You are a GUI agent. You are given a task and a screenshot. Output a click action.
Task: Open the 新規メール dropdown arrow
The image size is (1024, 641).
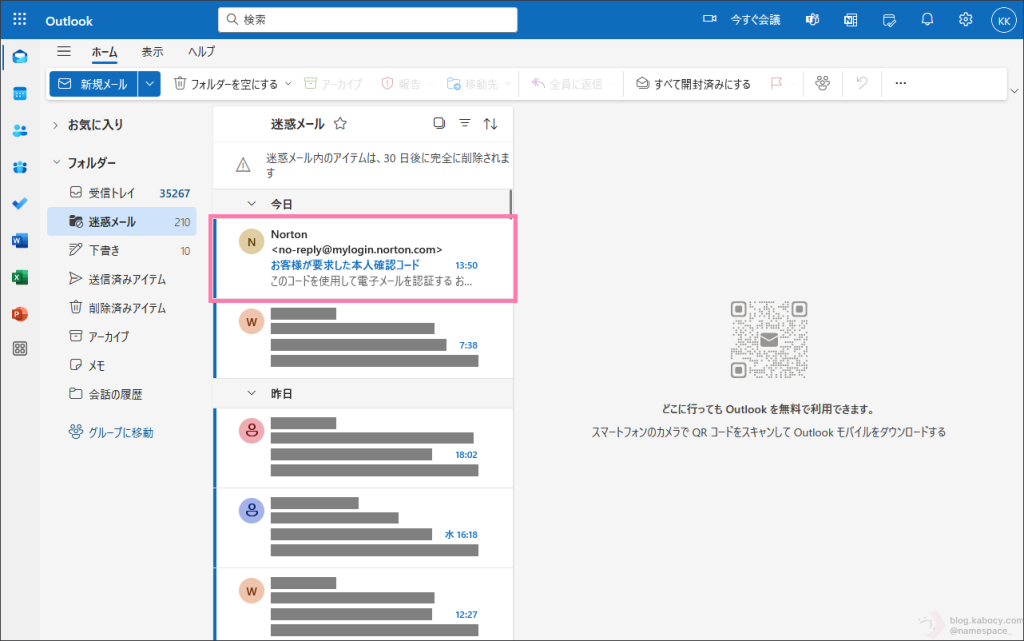point(149,84)
